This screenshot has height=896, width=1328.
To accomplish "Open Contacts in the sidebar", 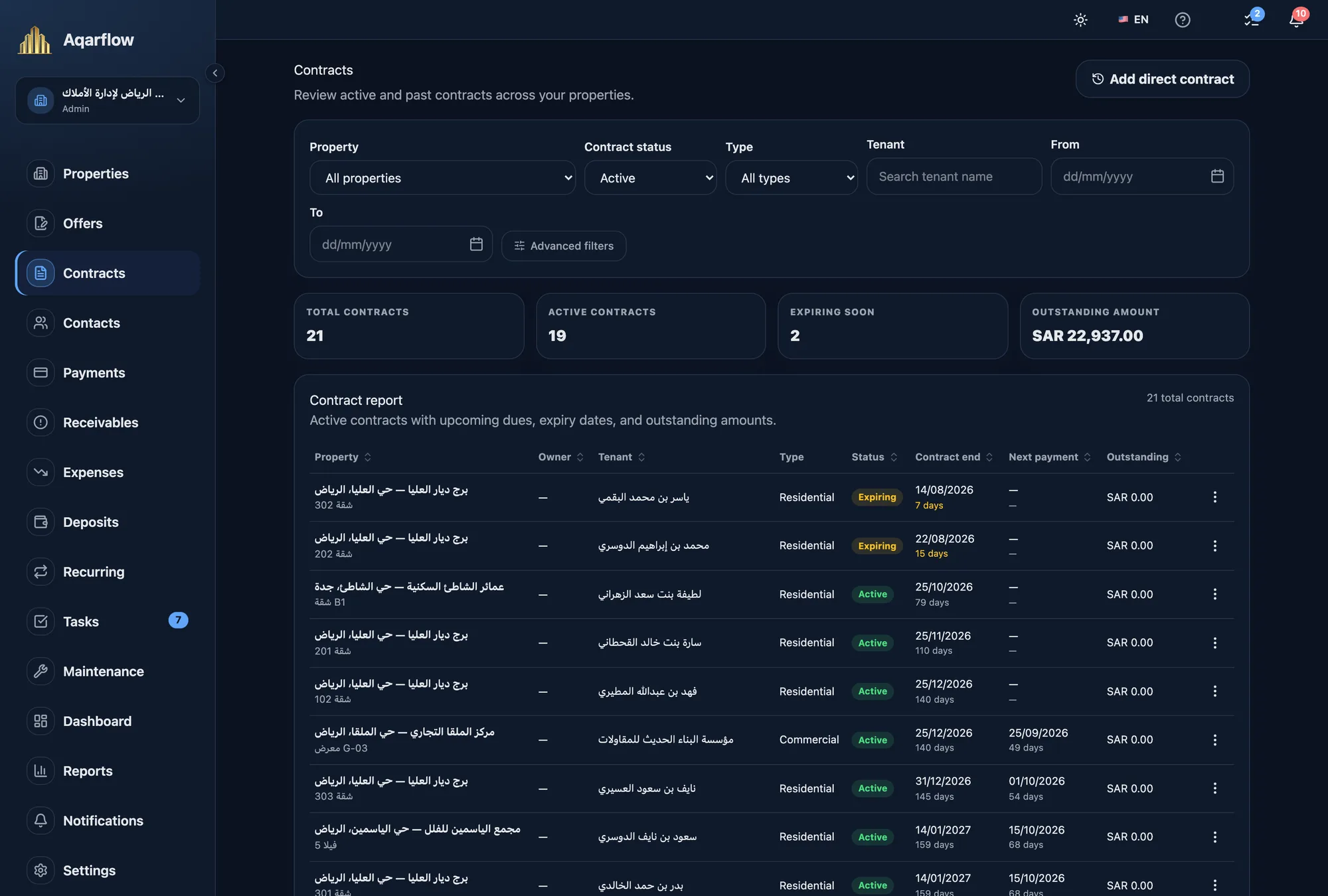I will point(108,323).
